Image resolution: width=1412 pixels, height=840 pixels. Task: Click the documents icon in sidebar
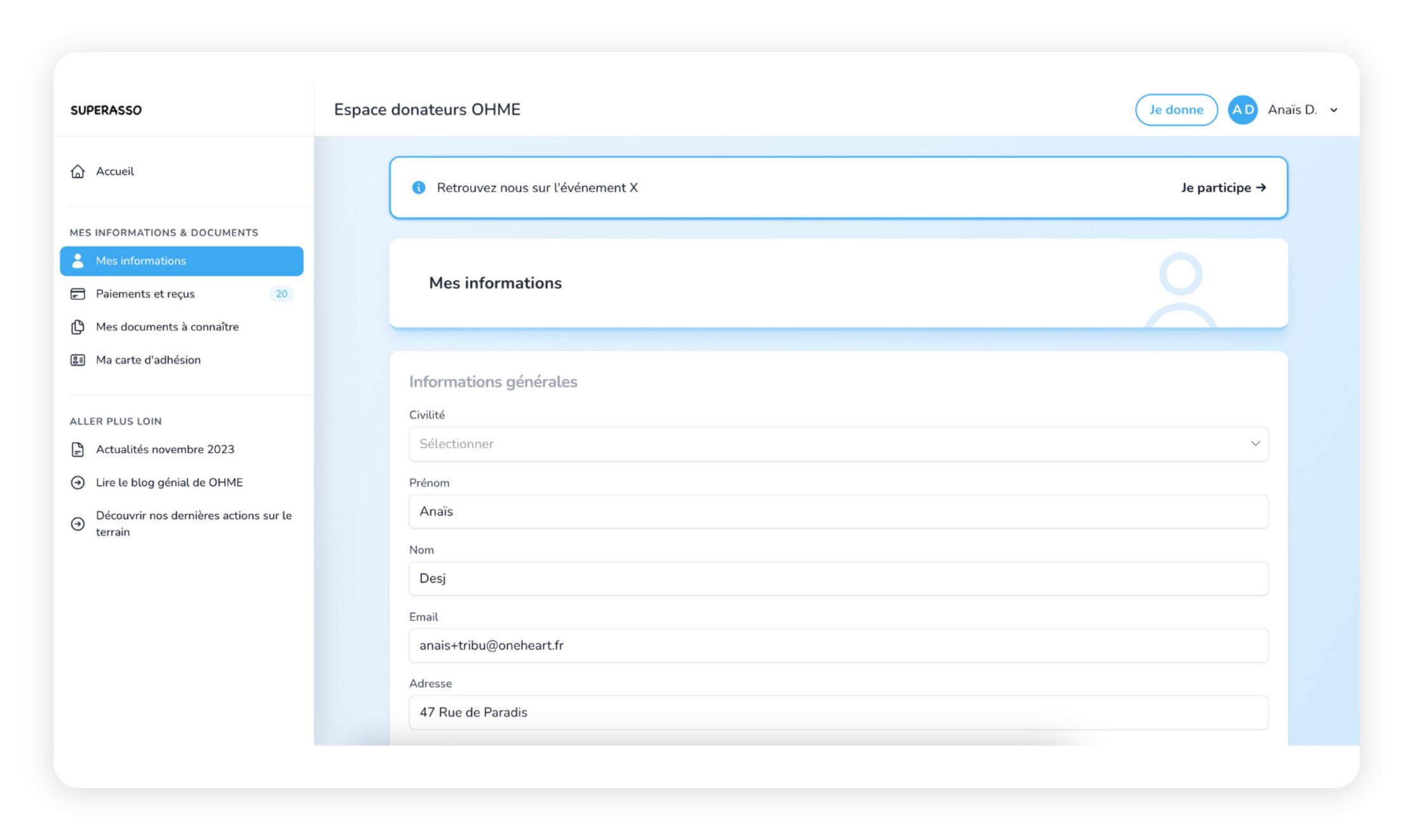(78, 327)
